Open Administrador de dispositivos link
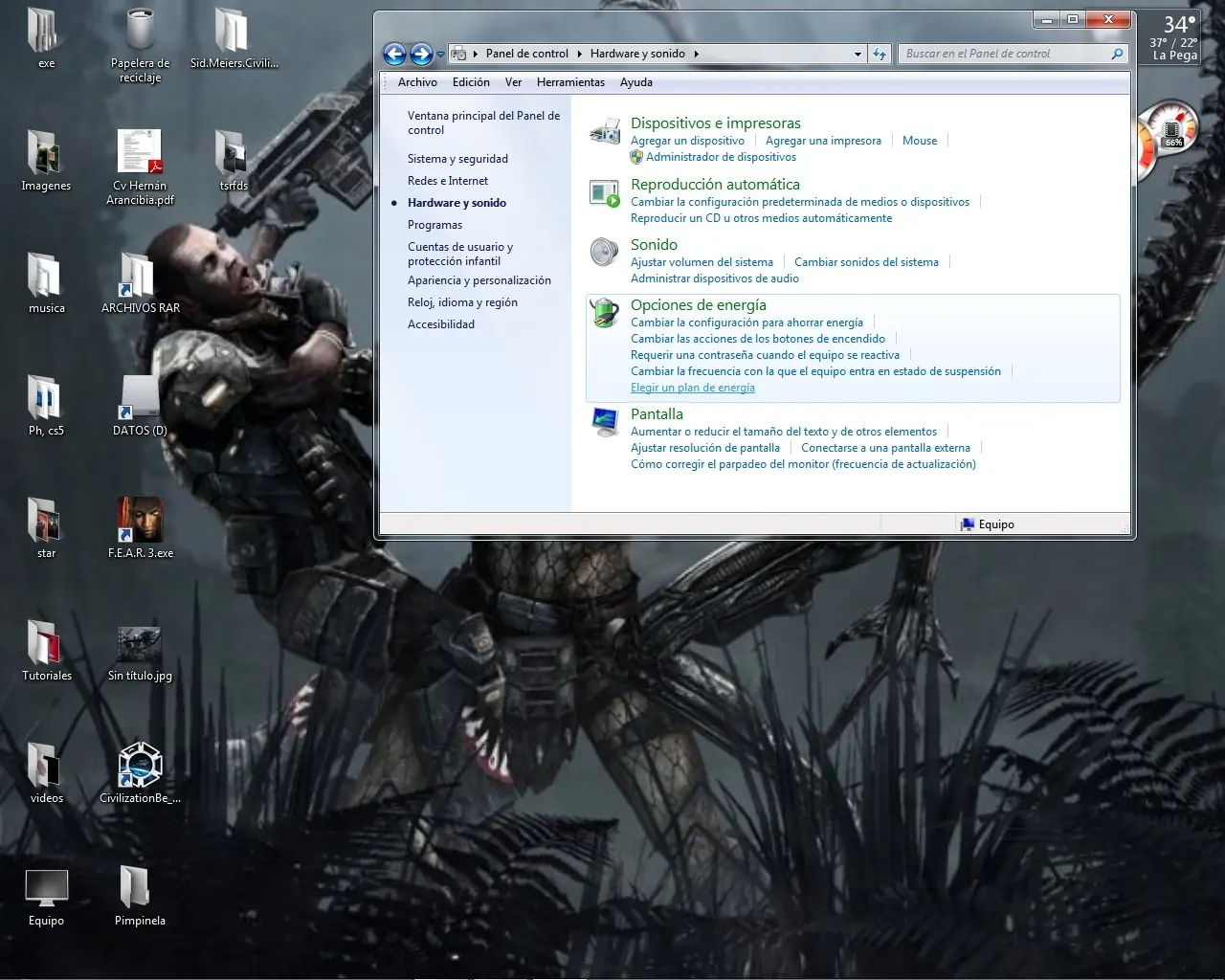 point(721,157)
